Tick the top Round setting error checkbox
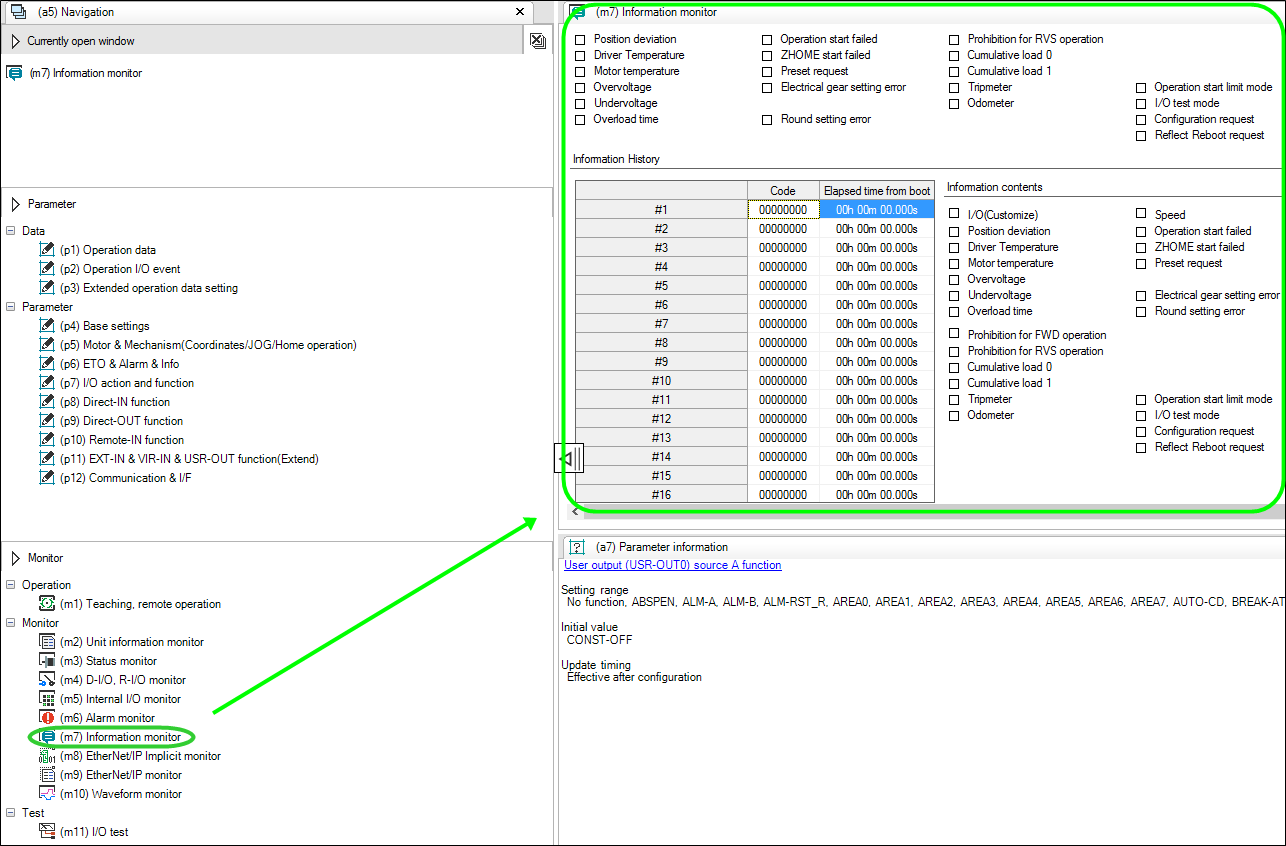The height and width of the screenshot is (846, 1286). click(768, 120)
